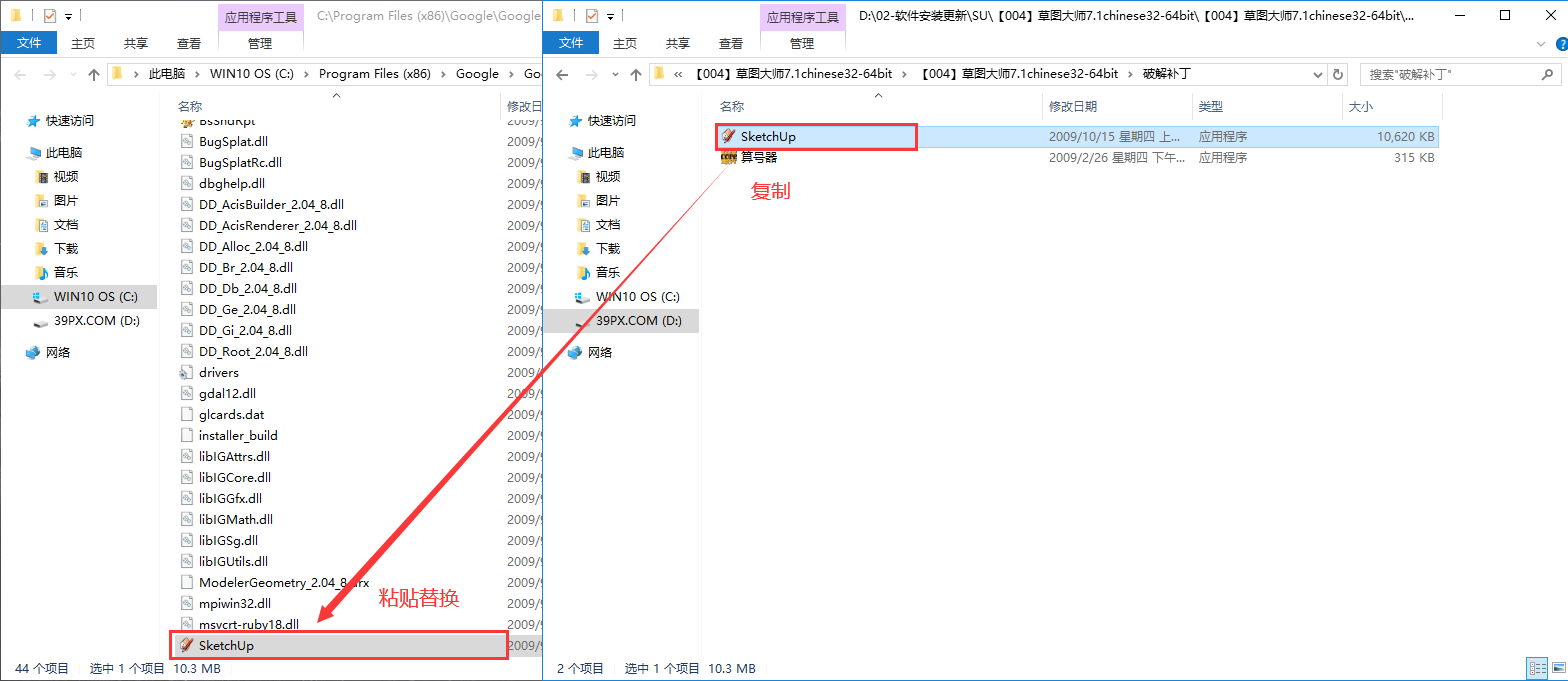Select BugSplatRc.dll in left window
Screen dimensions: 1568x681
pos(240,162)
